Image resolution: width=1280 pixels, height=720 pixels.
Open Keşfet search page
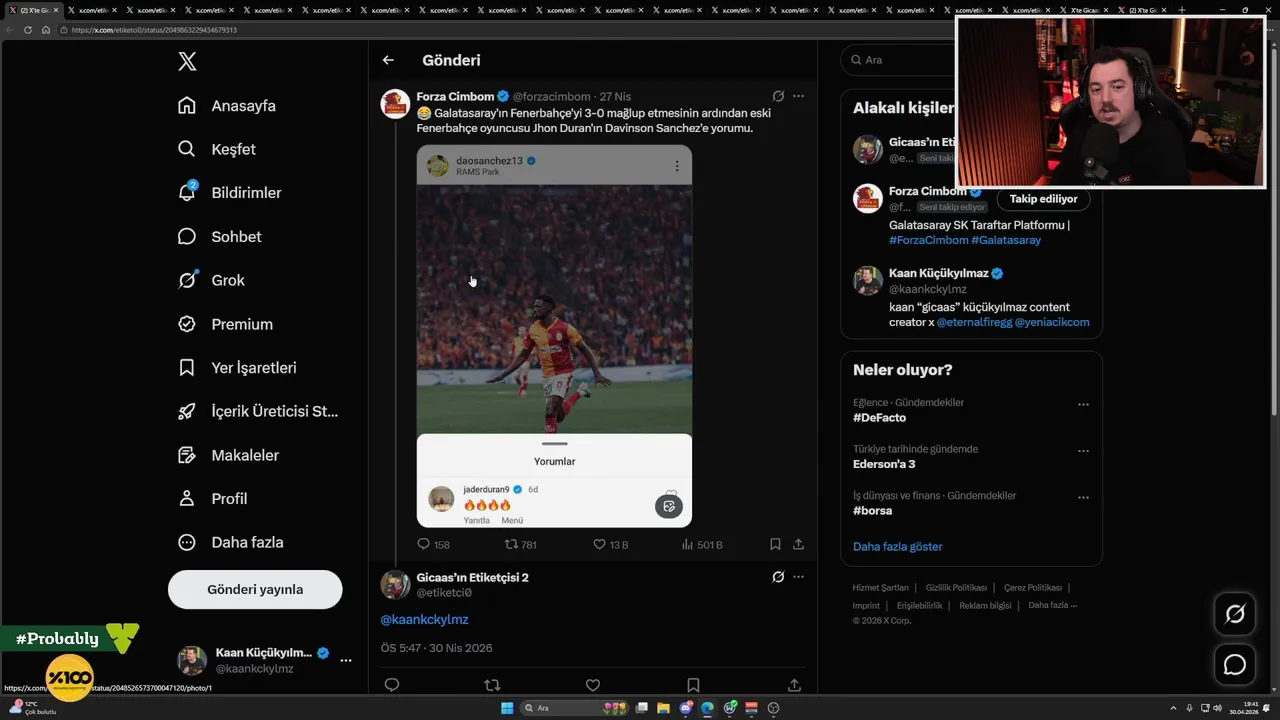pyautogui.click(x=233, y=149)
